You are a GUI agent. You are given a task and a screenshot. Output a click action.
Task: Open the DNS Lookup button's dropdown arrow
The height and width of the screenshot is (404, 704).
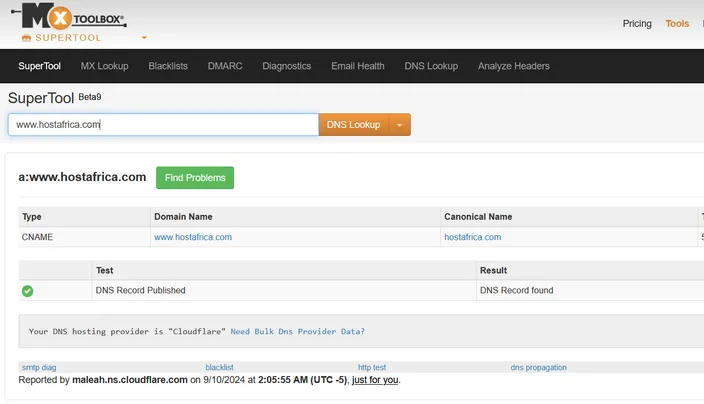(400, 125)
